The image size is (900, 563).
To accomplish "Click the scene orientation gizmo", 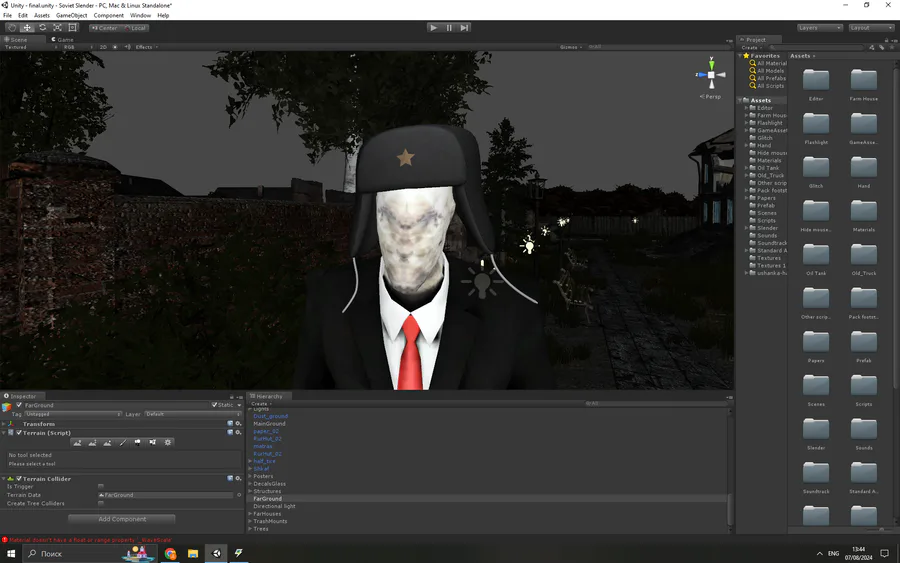I will [711, 75].
